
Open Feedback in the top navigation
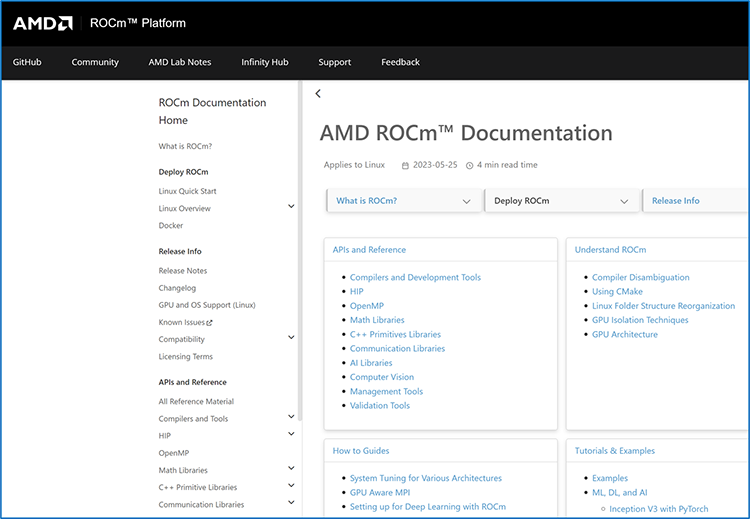click(x=400, y=62)
